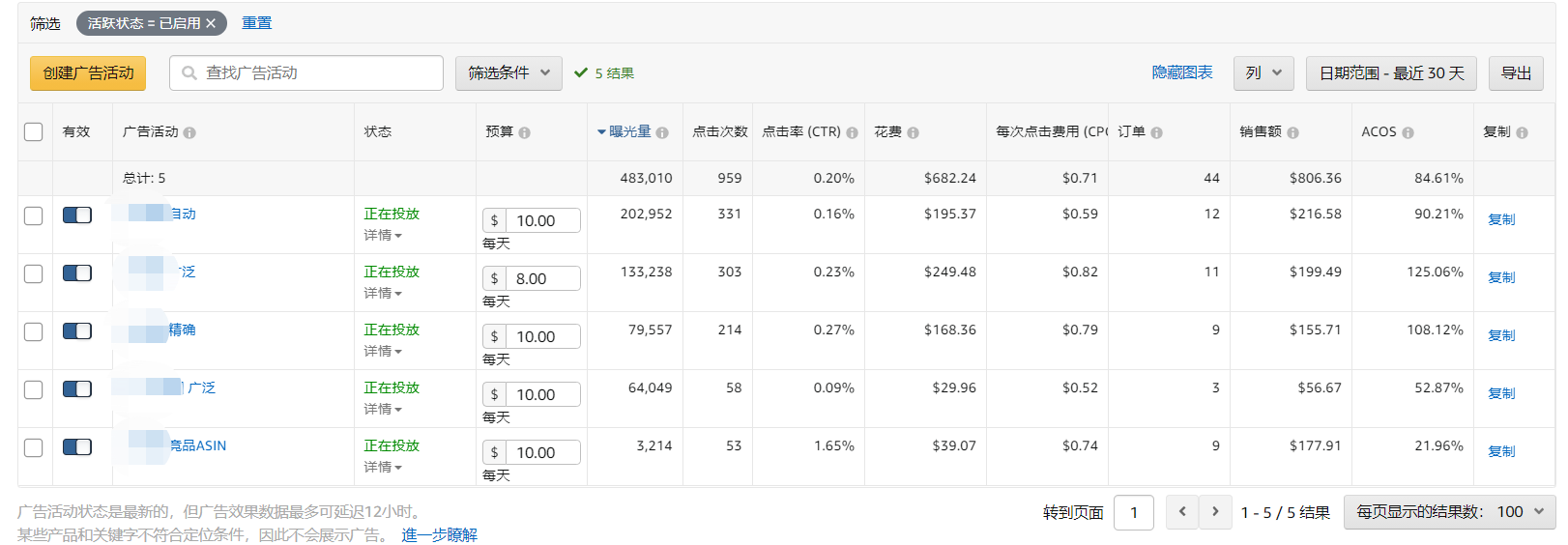Viewport: 1568px width, 545px height.
Task: Sort by the 每次点击费用 column header
Action: click(x=1052, y=131)
